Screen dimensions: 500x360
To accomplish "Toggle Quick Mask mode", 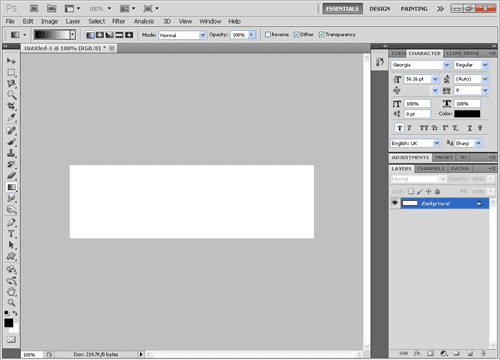I will point(11,339).
